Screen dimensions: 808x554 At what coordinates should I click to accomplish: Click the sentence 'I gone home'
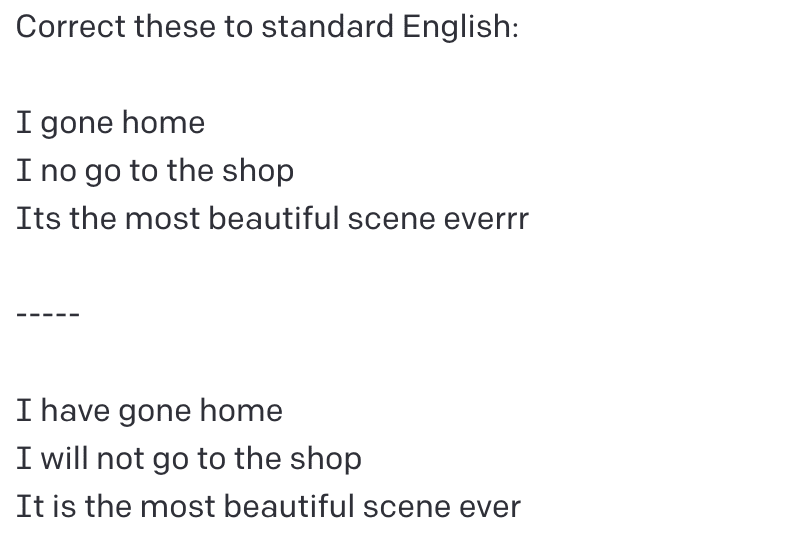[x=111, y=123]
